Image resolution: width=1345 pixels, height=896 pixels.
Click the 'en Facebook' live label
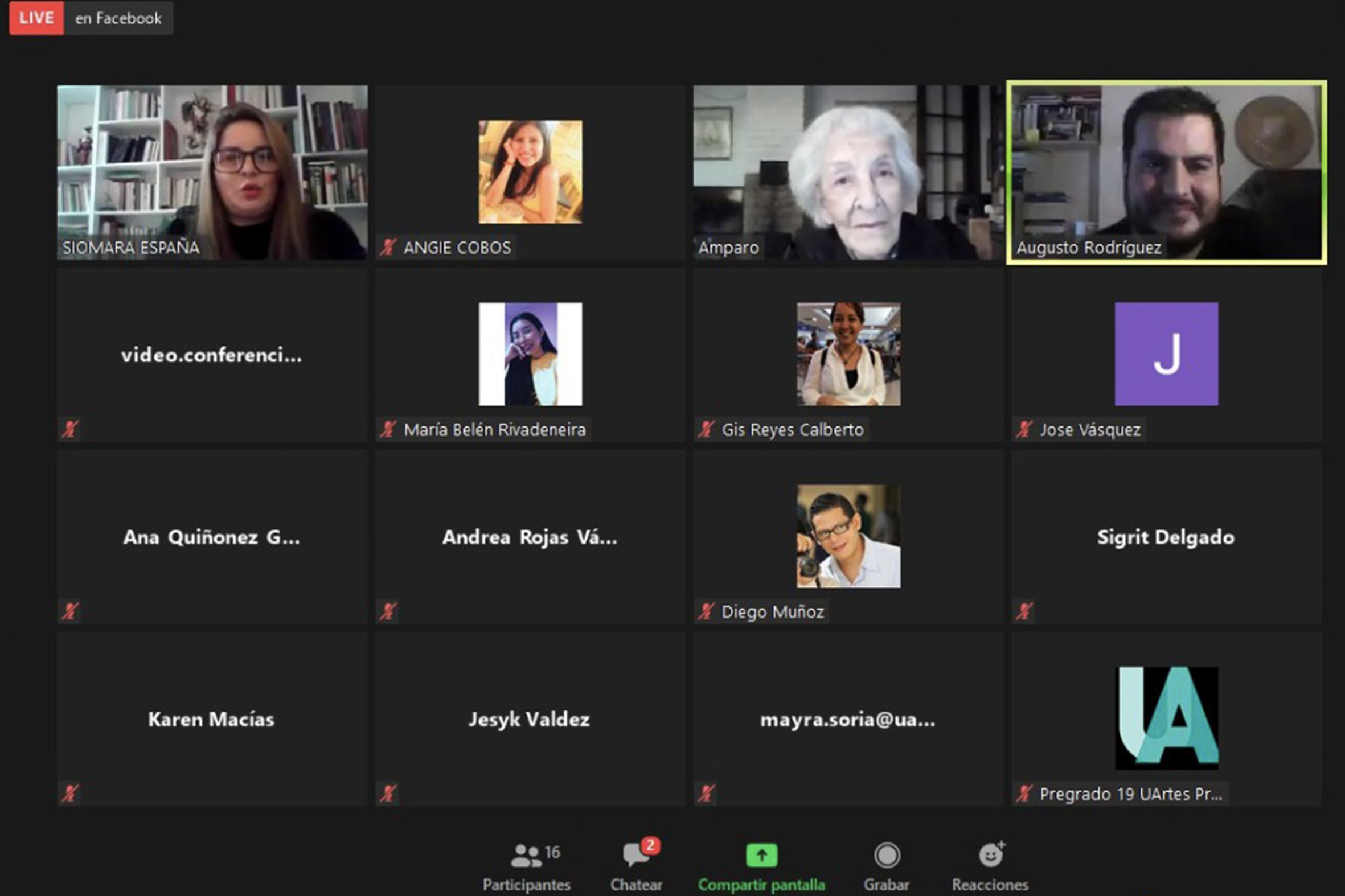coord(118,18)
